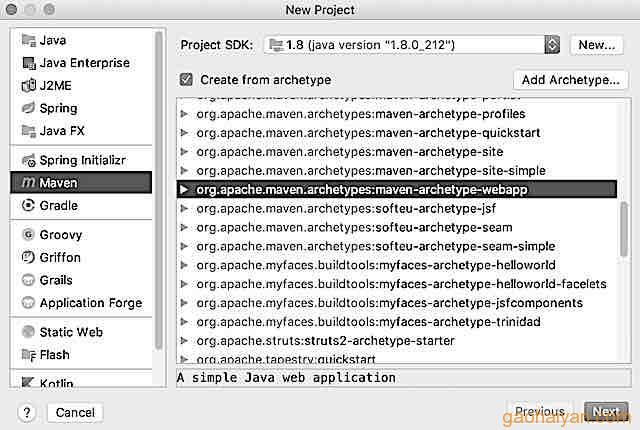Select softeu-archetype-seam row
Screen dimensions: 640x430
pos(397,227)
